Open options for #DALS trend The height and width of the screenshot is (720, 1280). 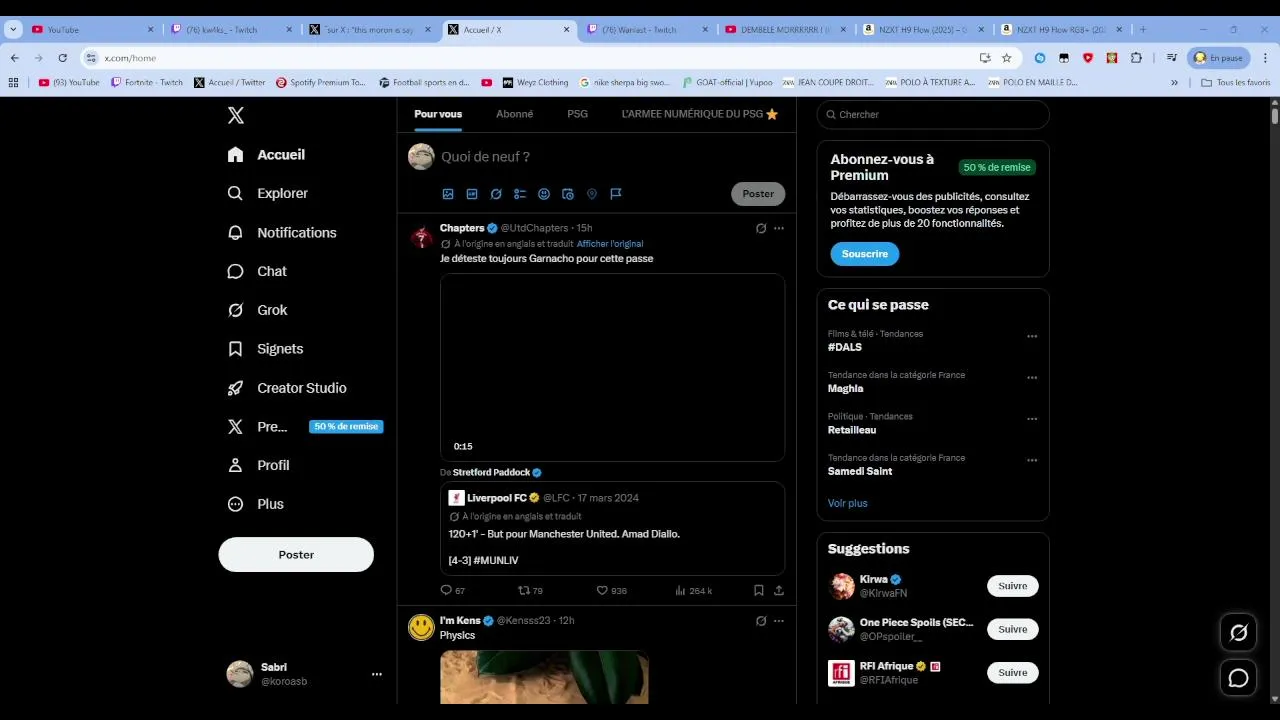click(x=1032, y=337)
